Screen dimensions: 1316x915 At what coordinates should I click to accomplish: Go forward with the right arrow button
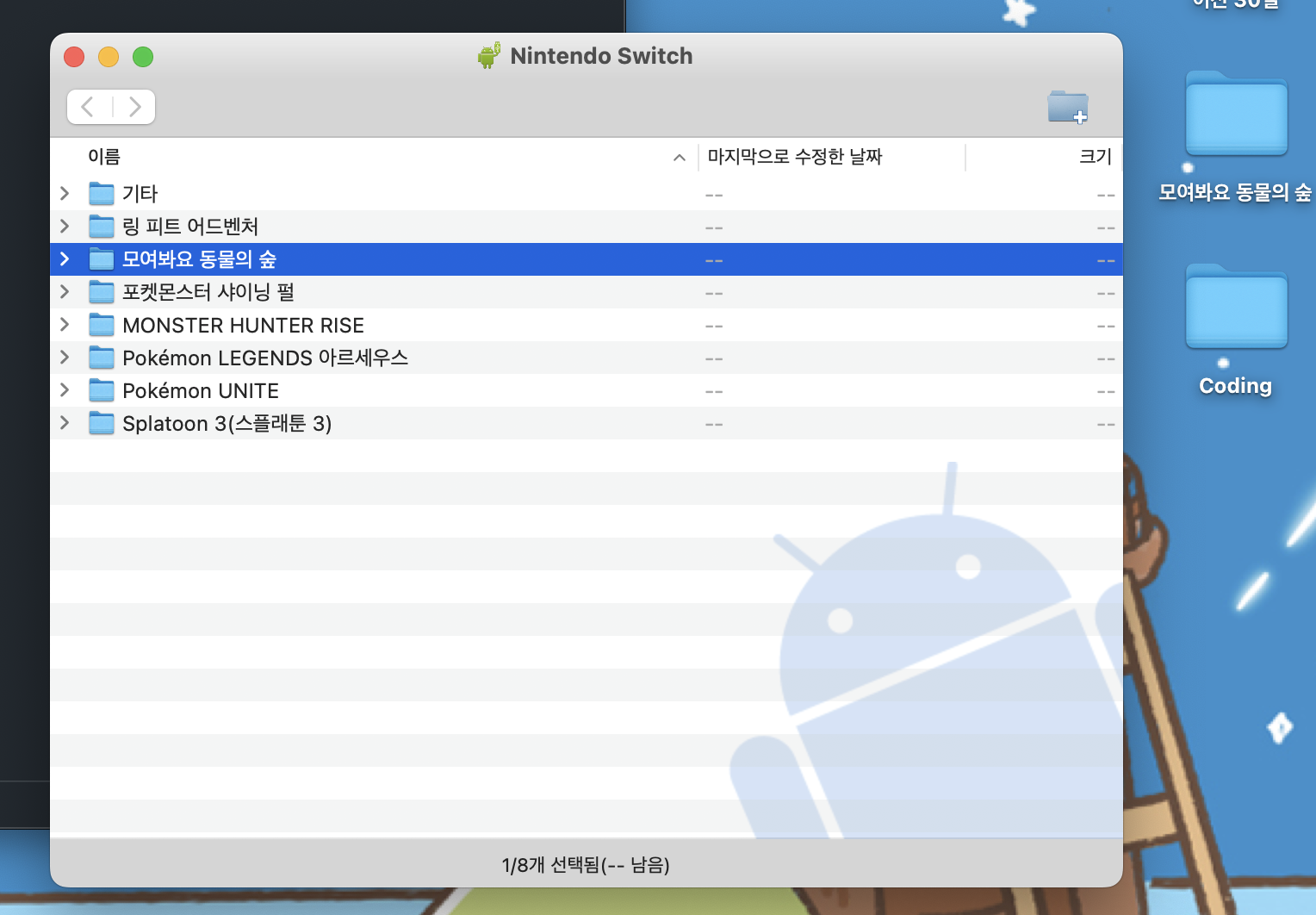click(x=134, y=107)
